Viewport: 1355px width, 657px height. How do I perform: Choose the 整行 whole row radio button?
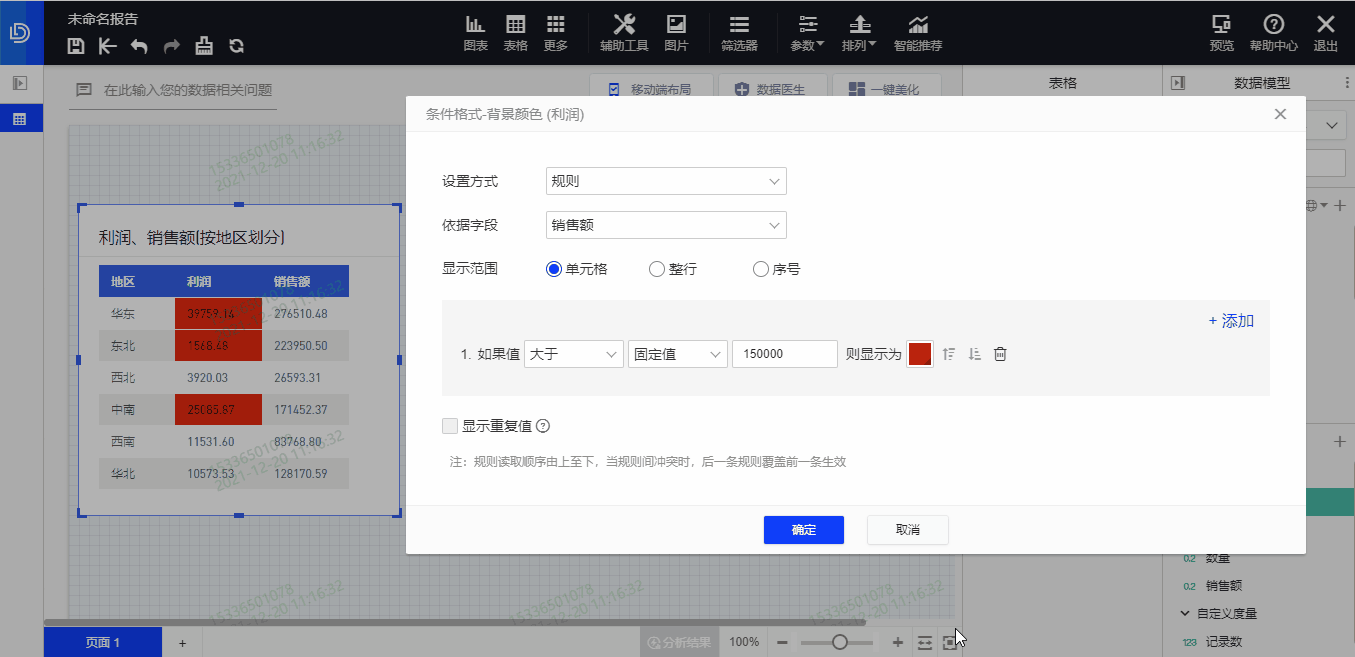[x=657, y=268]
